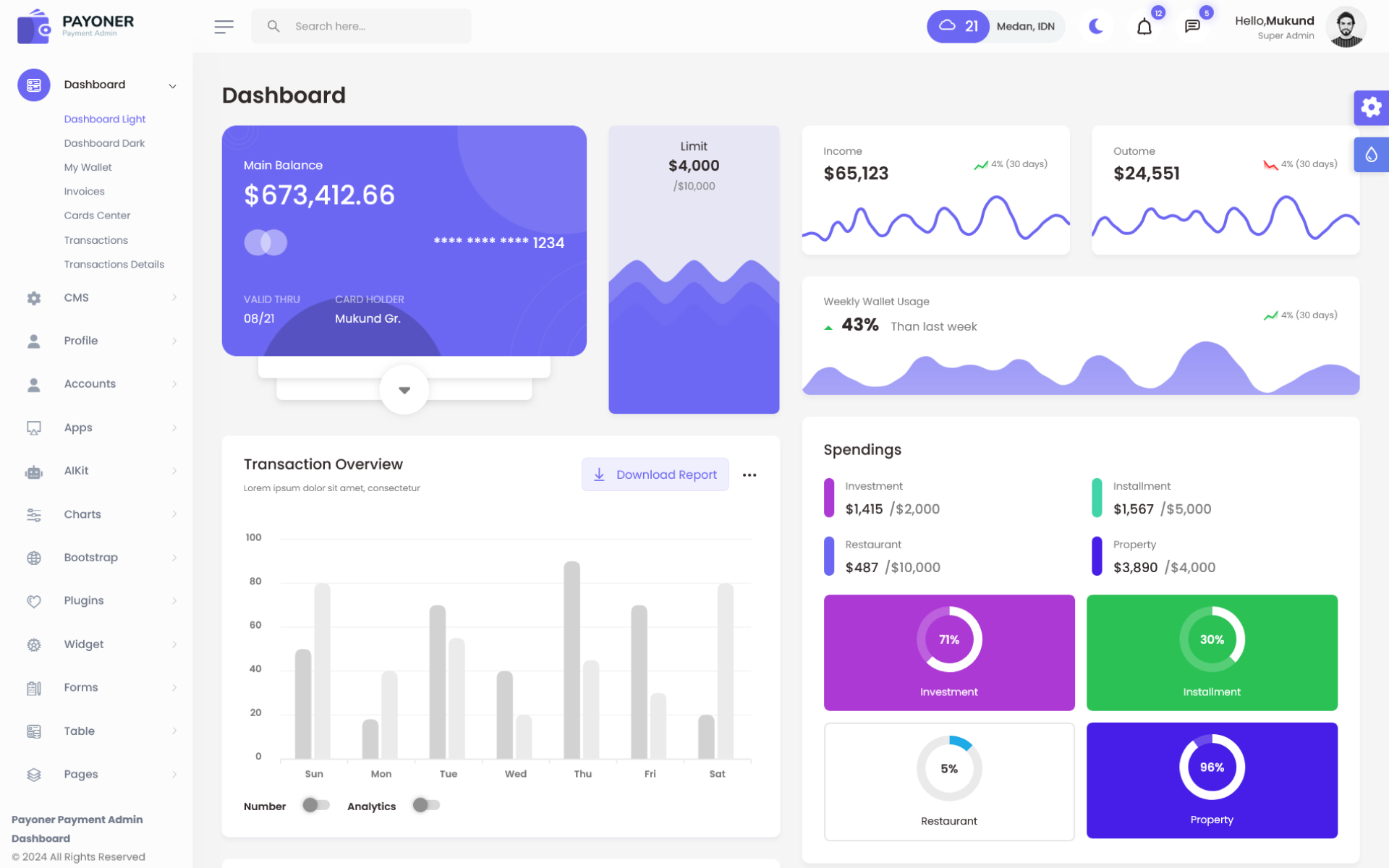
Task: Open the notifications bell icon
Action: pos(1144,27)
